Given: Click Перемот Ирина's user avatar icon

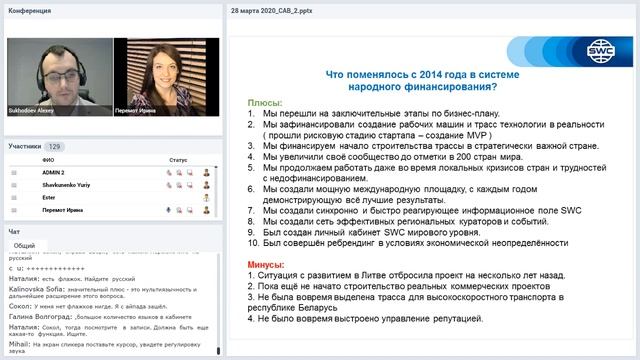Looking at the screenshot, I should [x=207, y=210].
